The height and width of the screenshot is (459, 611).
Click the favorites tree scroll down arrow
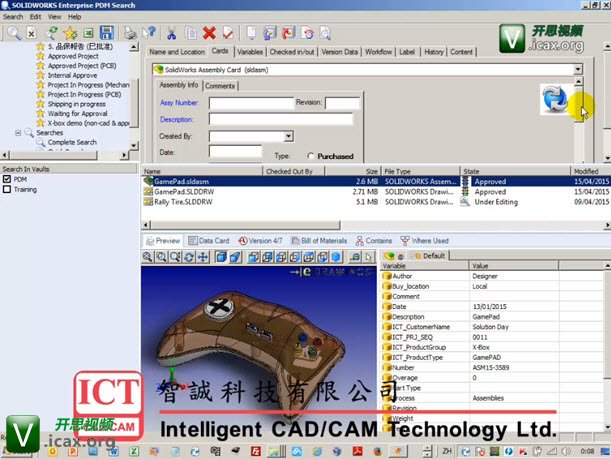(134, 146)
